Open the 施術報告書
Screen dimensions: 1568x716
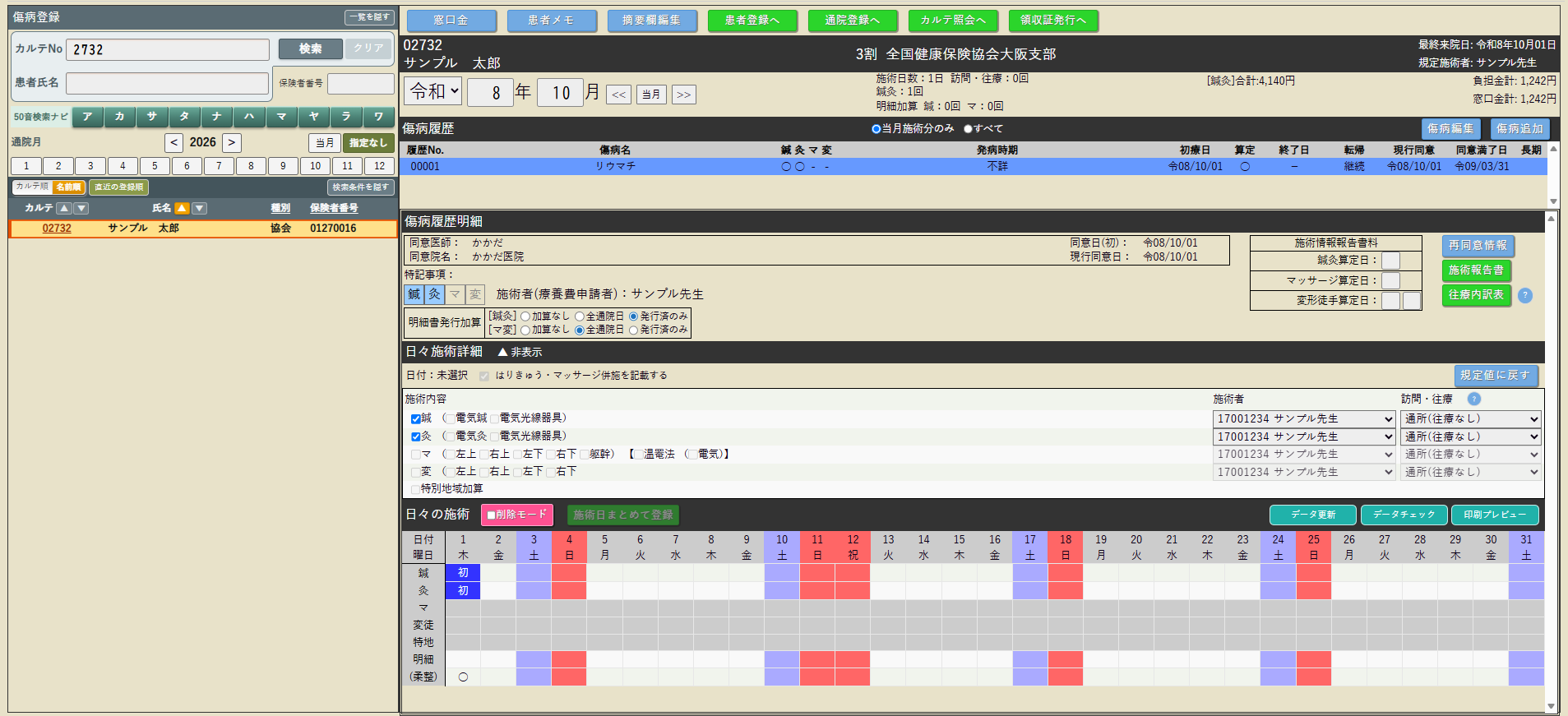click(1476, 270)
